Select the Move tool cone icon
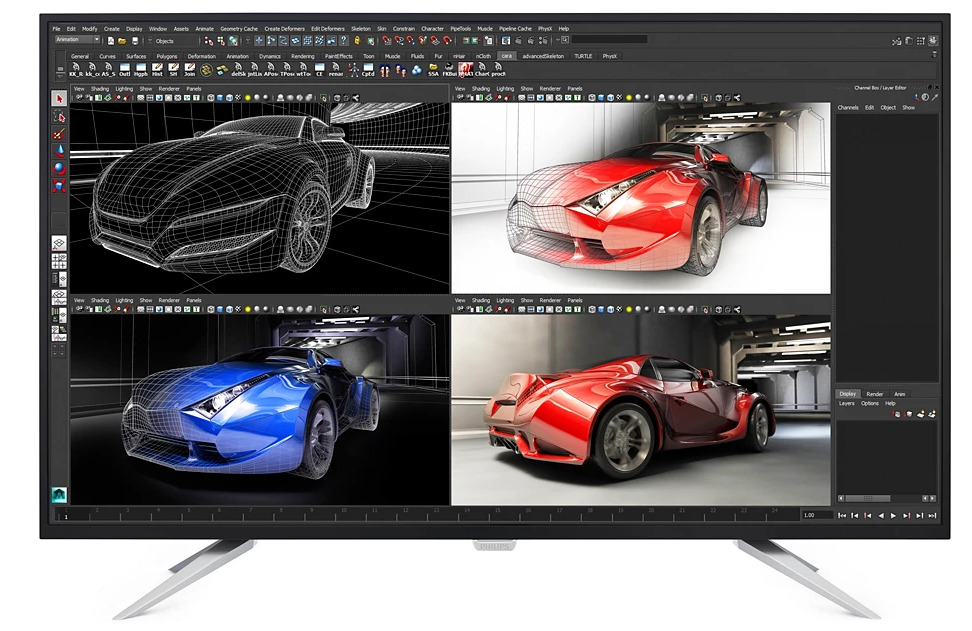 pyautogui.click(x=59, y=151)
